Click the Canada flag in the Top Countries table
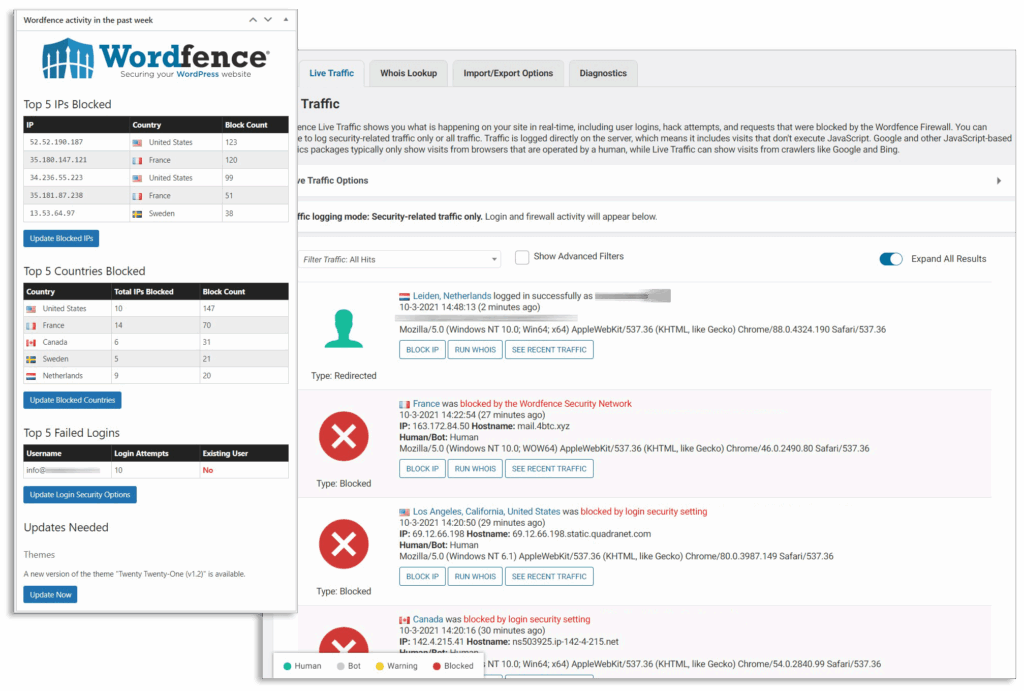Viewport: 1024px width, 691px height. [x=31, y=342]
